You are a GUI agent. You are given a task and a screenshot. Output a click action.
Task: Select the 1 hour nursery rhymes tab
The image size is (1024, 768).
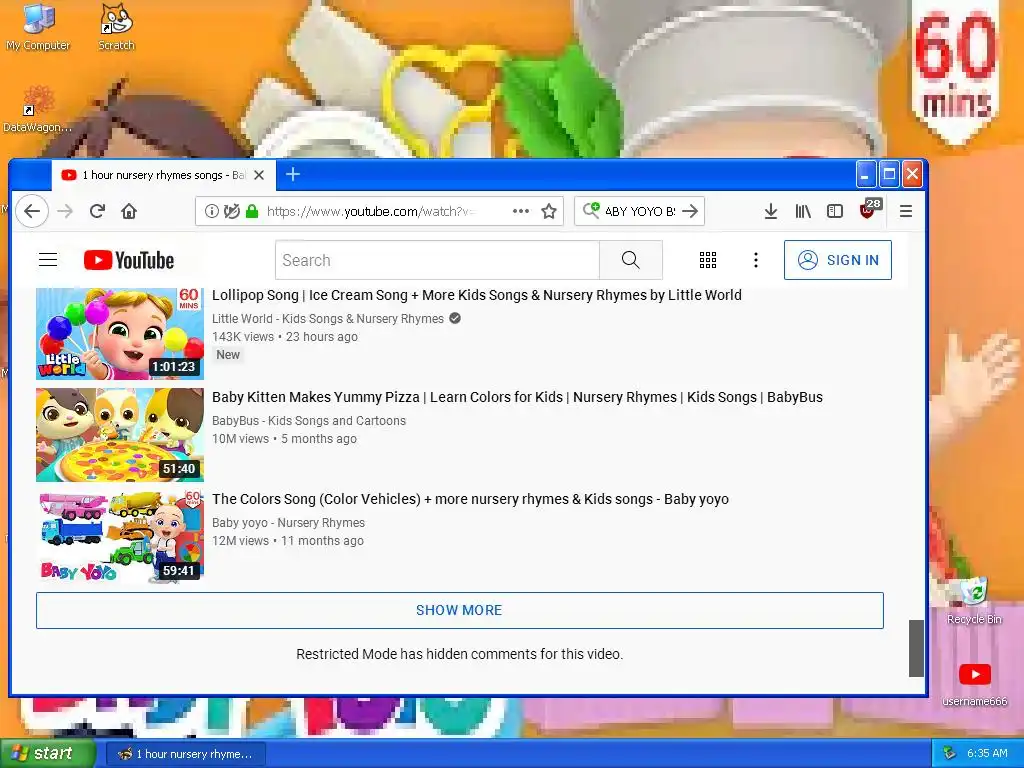[x=163, y=175]
